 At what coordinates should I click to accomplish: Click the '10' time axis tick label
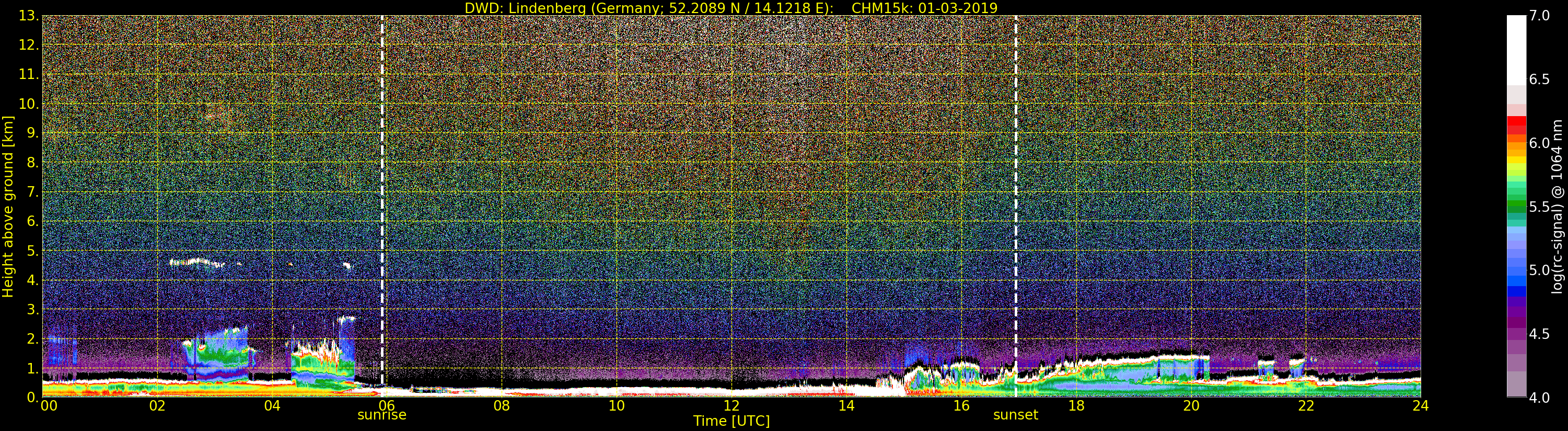tap(617, 406)
